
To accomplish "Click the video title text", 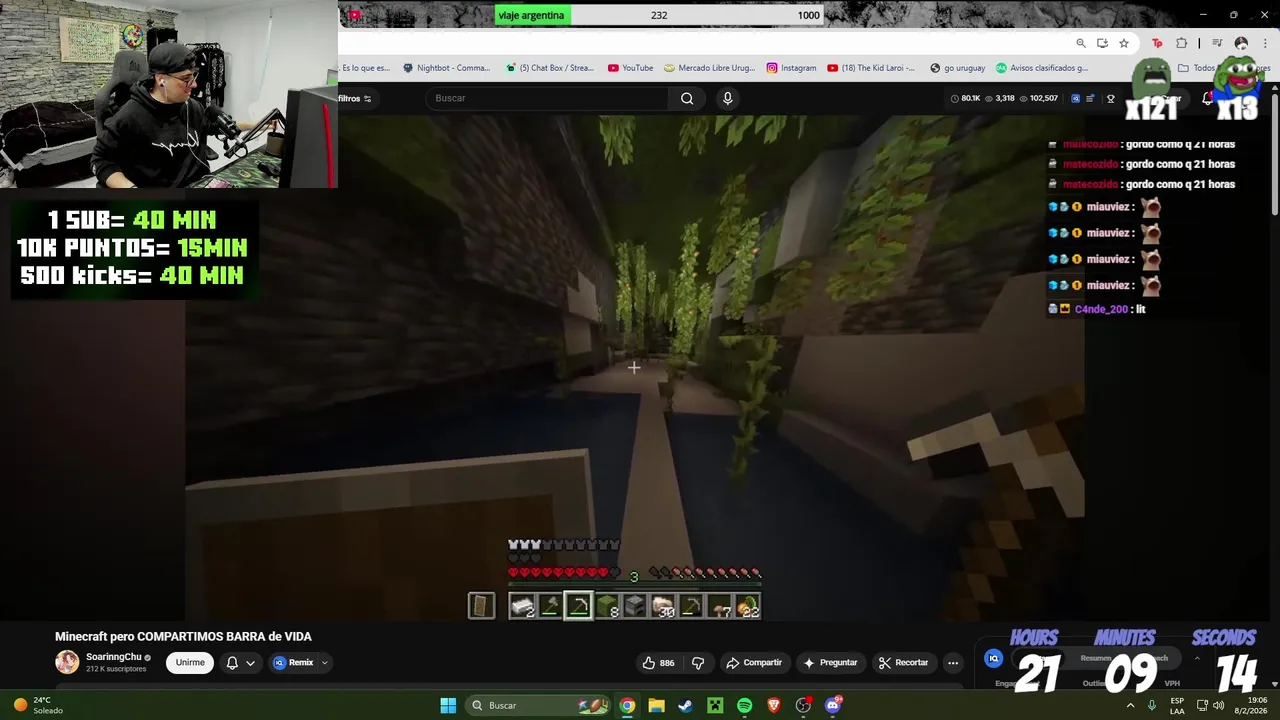I will pos(183,636).
